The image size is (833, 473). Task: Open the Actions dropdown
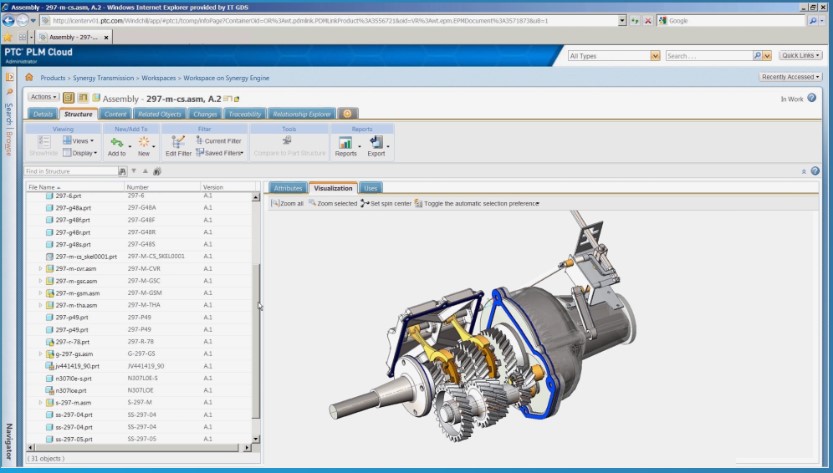click(44, 97)
